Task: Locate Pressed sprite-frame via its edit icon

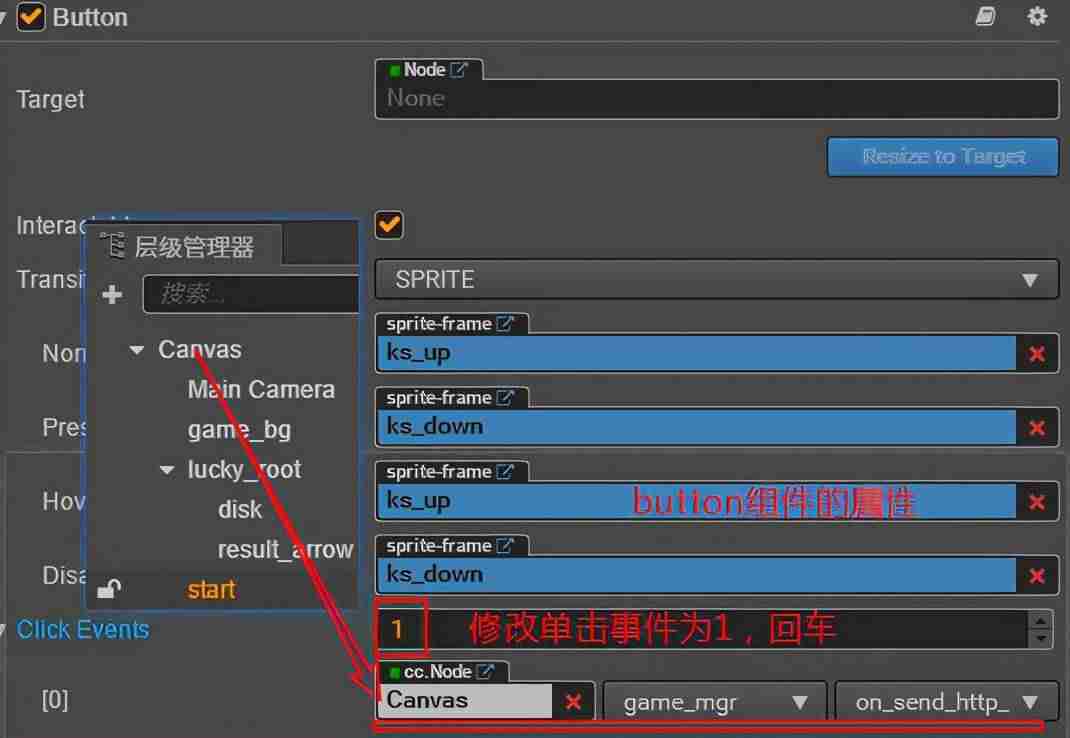Action: (x=506, y=397)
